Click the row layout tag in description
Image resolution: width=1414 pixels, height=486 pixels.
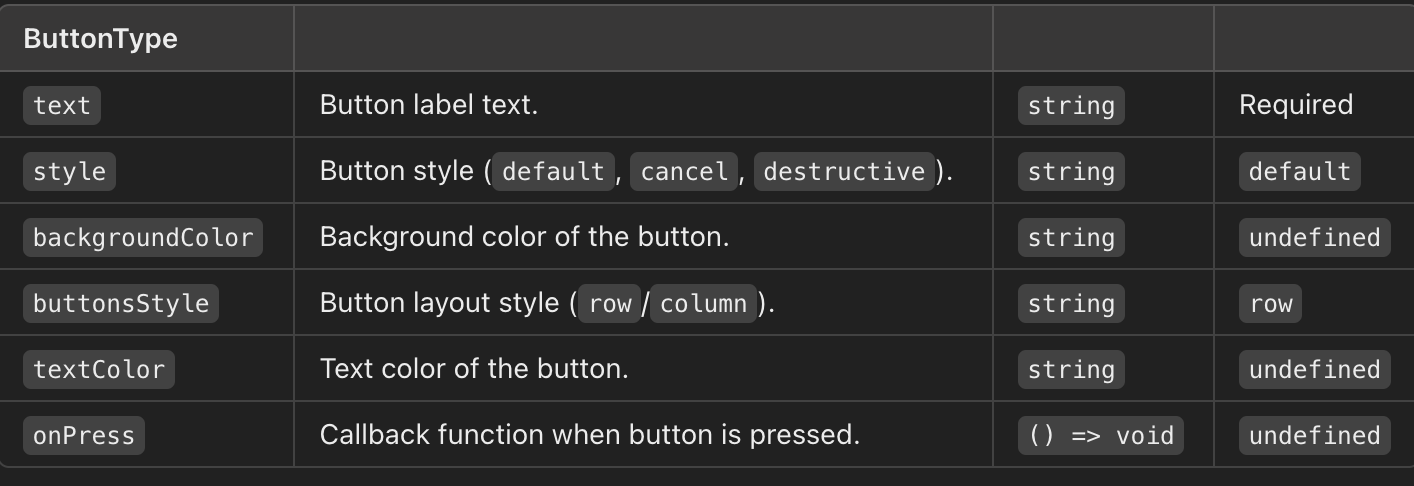[610, 303]
